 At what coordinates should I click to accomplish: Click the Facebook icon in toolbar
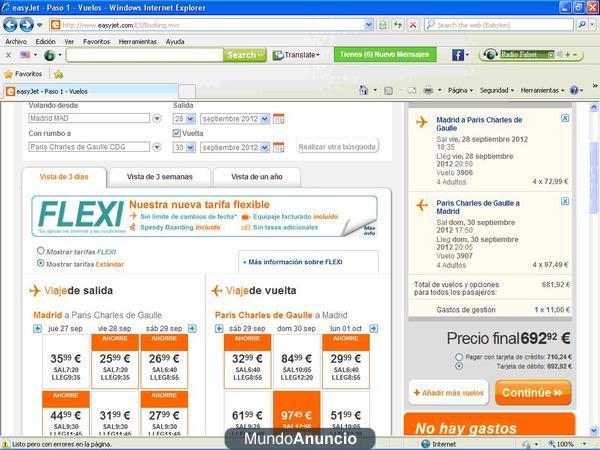458,55
